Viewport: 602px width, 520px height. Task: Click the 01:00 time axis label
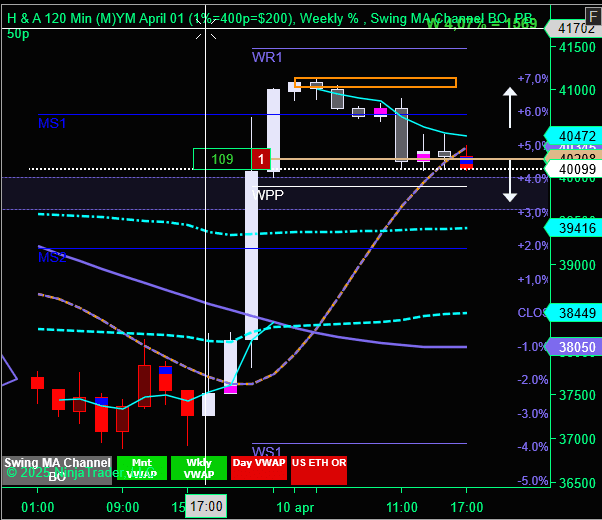(38, 507)
